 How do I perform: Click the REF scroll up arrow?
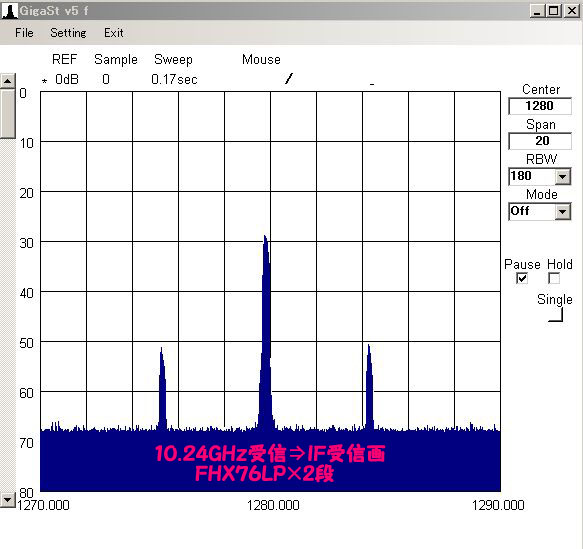click(x=7, y=81)
